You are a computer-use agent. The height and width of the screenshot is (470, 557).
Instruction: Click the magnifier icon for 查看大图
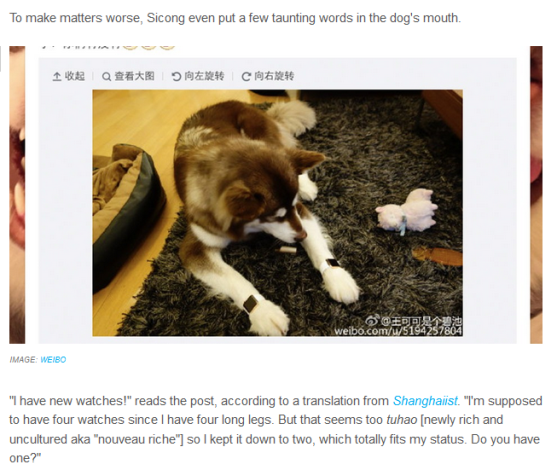tap(106, 76)
